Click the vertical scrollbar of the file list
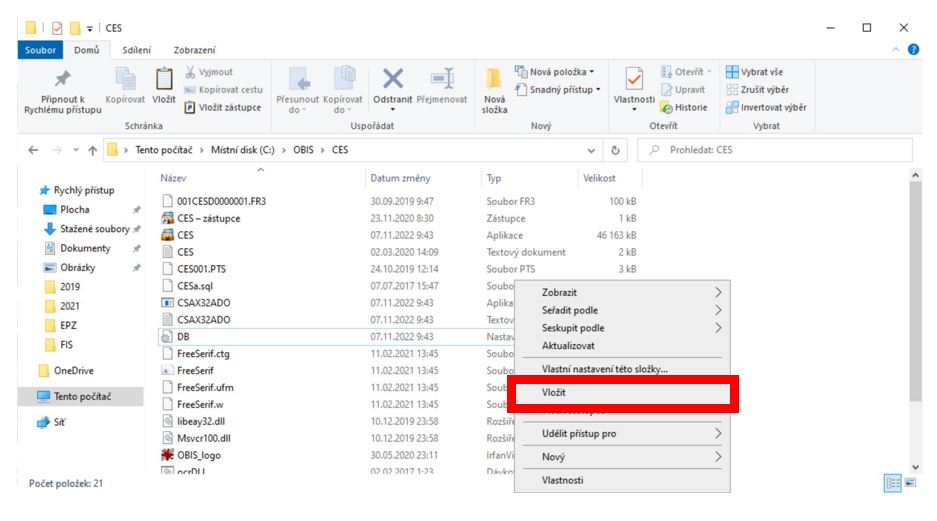This screenshot has height=521, width=937. [916, 300]
